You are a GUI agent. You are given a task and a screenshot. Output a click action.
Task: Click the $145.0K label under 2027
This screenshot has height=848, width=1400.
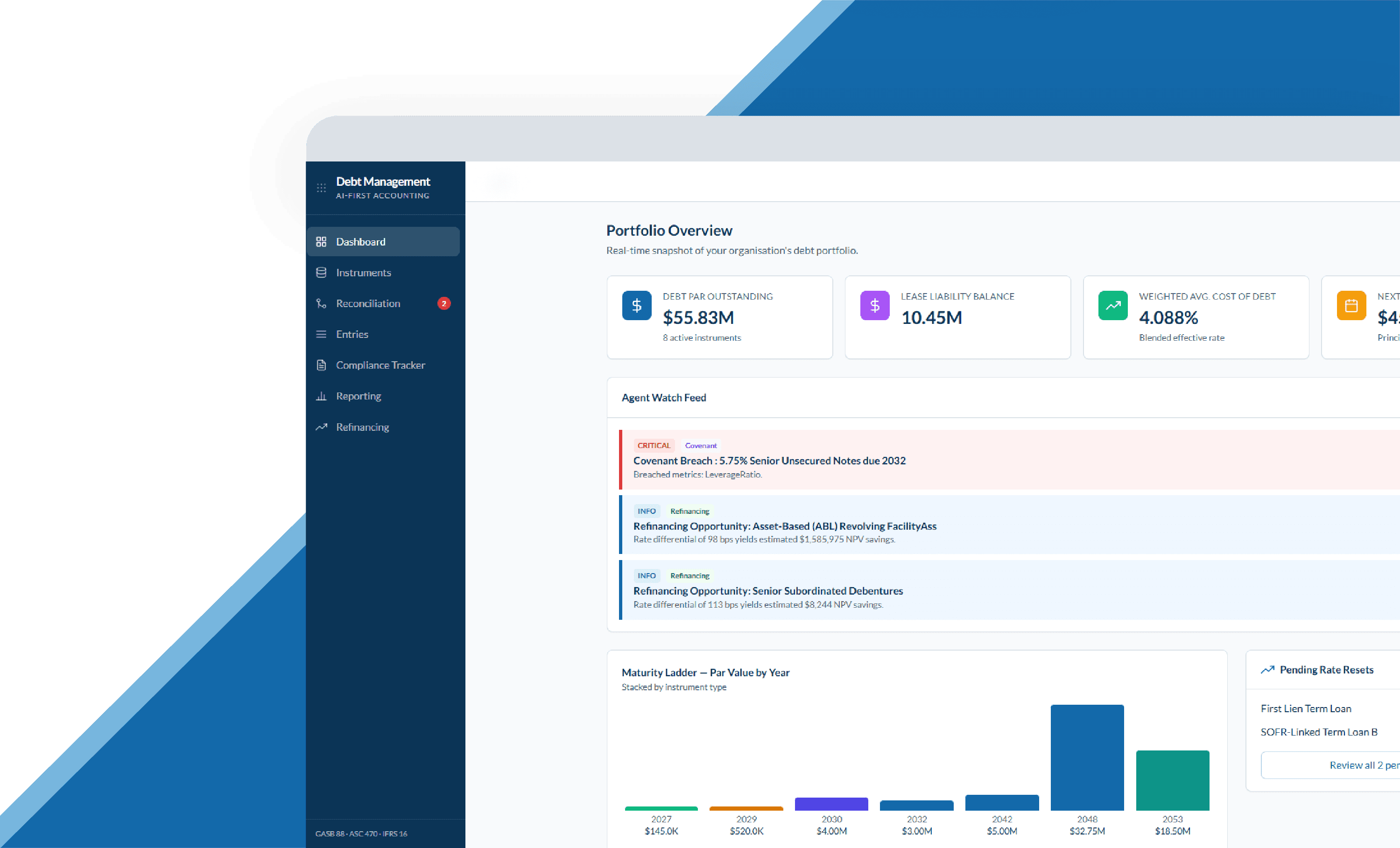click(x=661, y=831)
